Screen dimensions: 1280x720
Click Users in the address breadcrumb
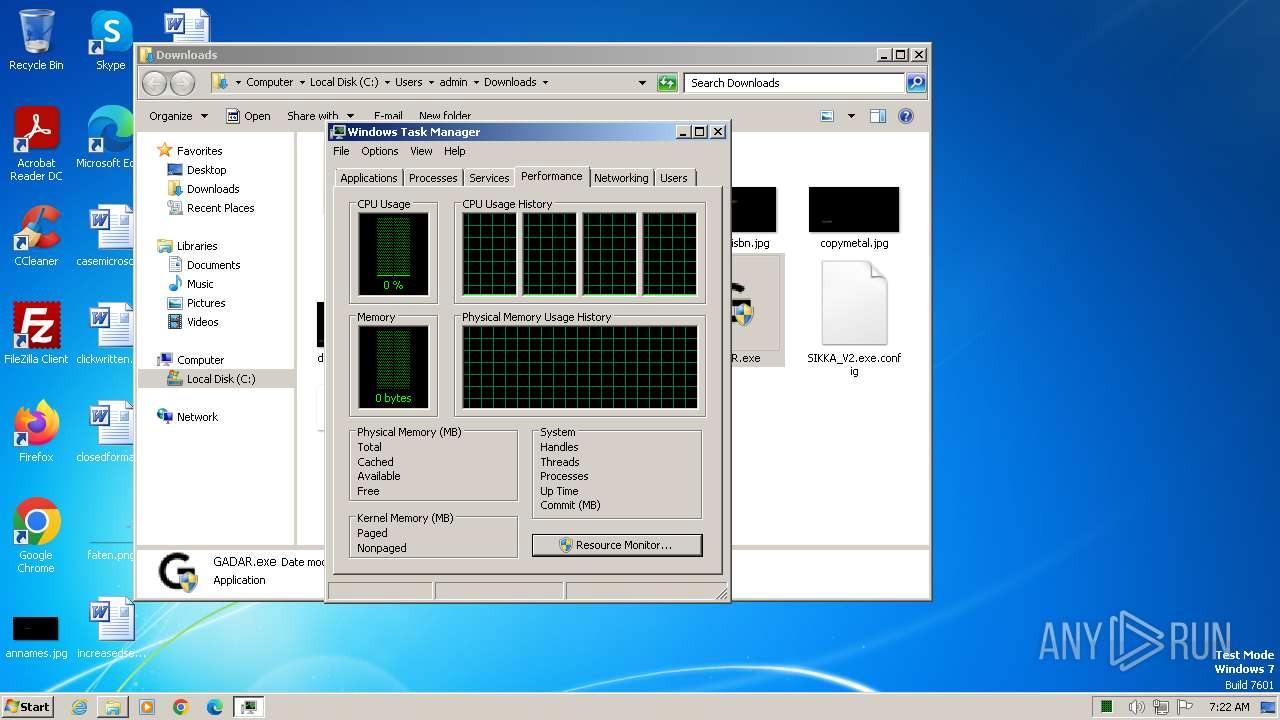point(408,83)
